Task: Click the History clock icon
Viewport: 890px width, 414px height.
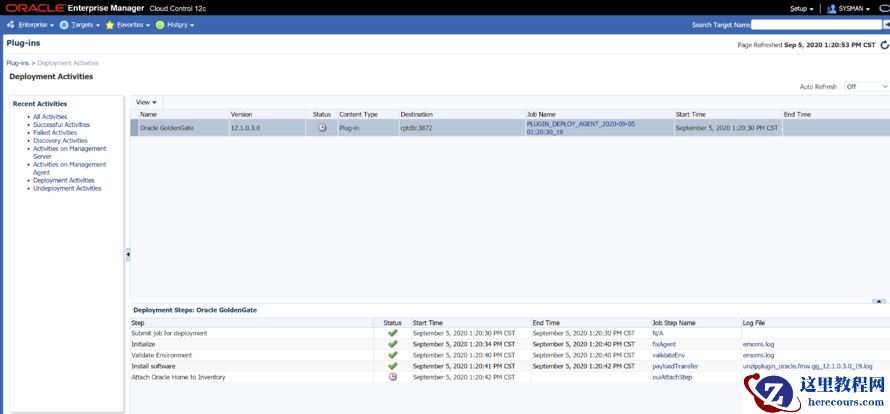Action: pyautogui.click(x=160, y=24)
